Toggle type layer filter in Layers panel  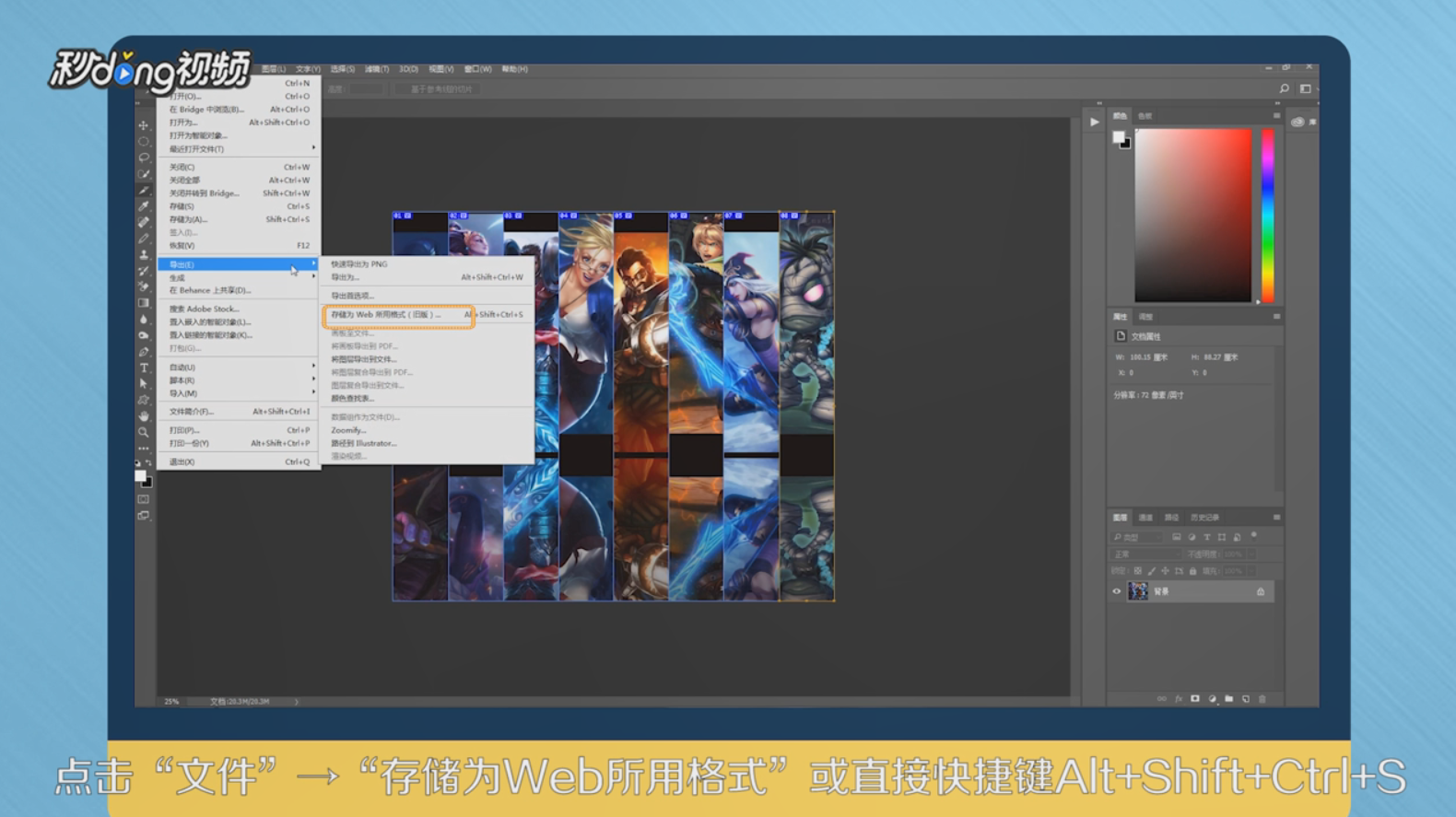(x=1207, y=537)
